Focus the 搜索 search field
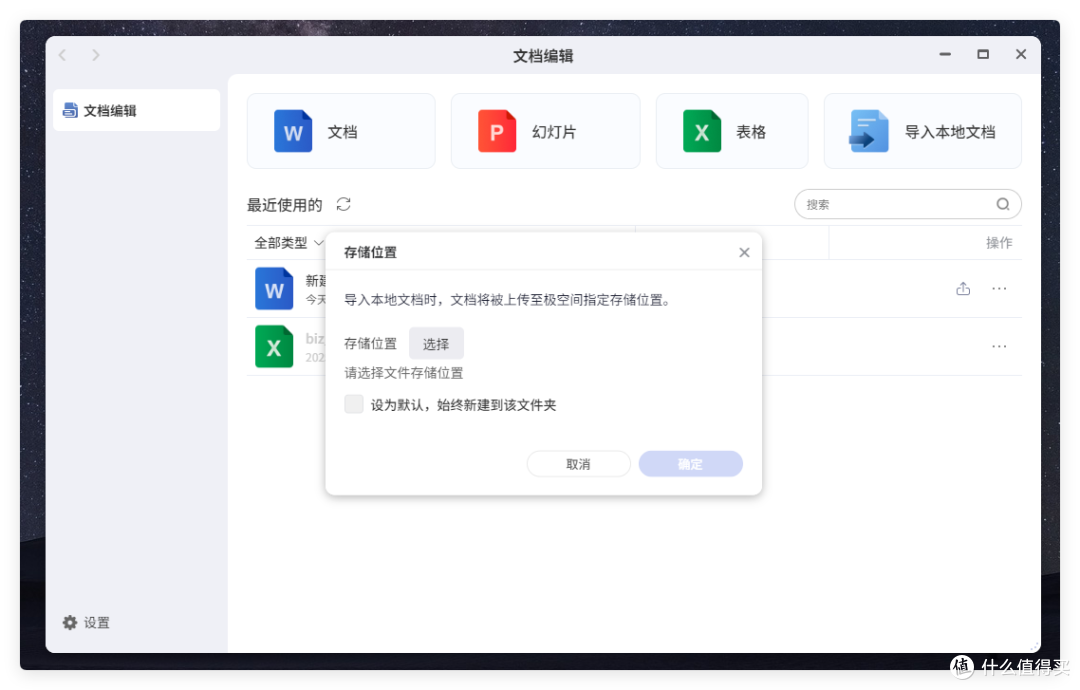The image size is (1080, 690). [x=907, y=204]
